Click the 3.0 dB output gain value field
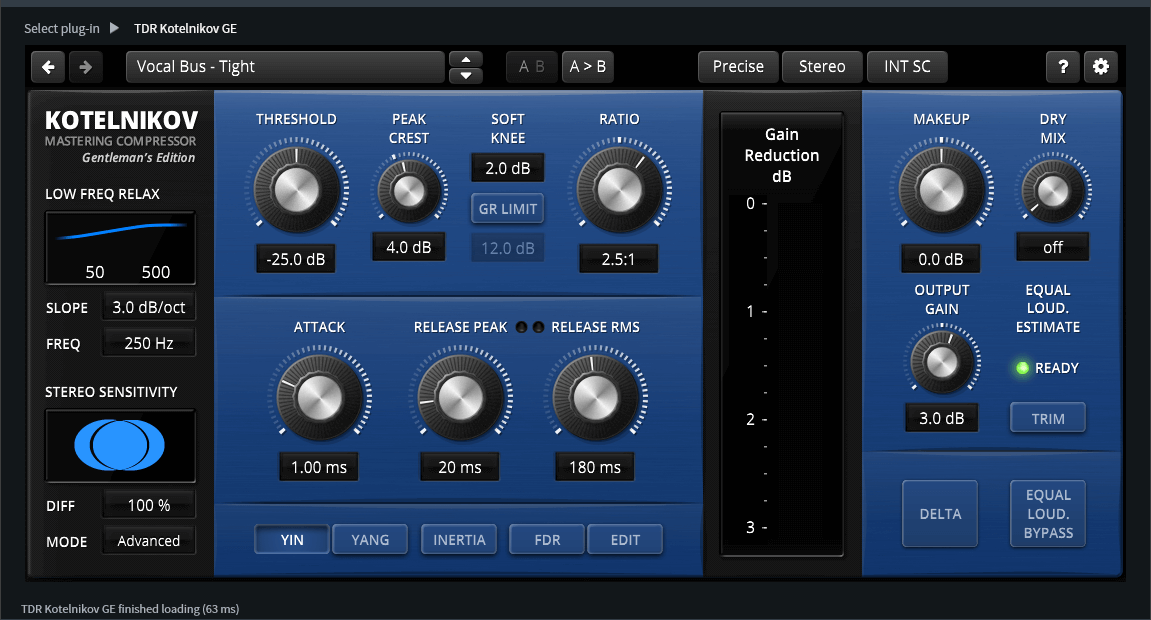Image resolution: width=1151 pixels, height=620 pixels. [x=941, y=418]
